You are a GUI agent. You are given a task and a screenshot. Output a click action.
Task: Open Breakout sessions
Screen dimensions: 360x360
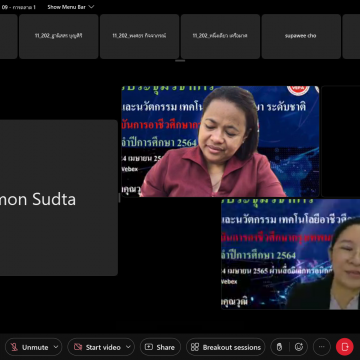(x=225, y=347)
